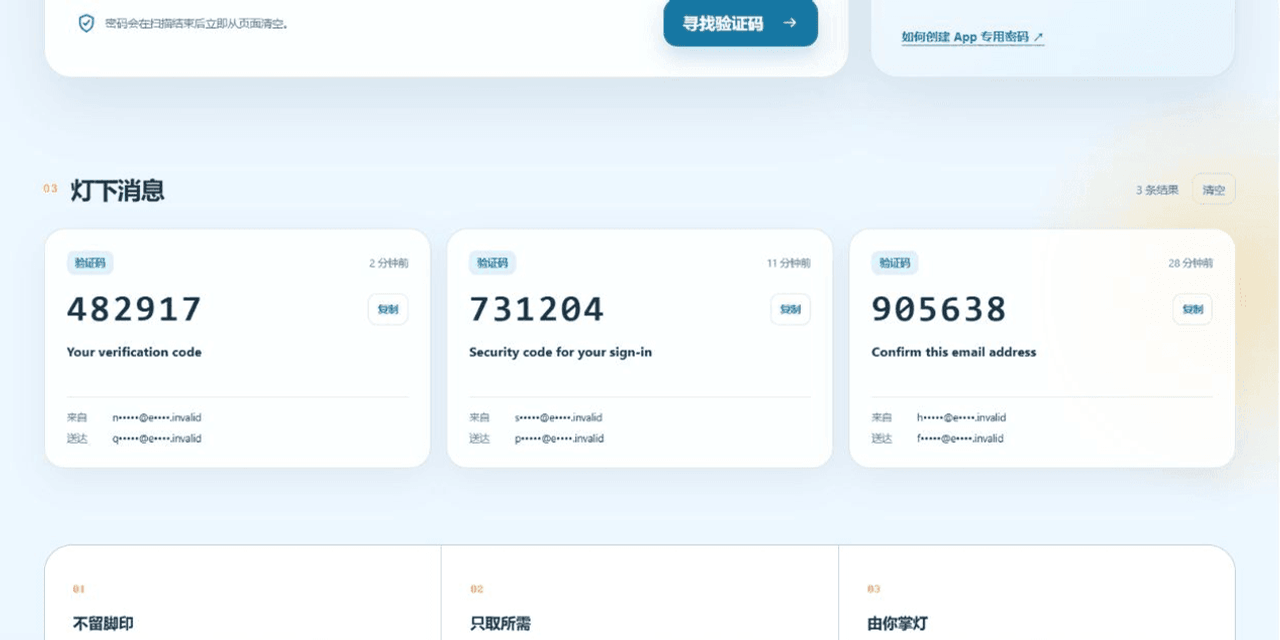1280x640 pixels.
Task: Click the subject Security code for your sign-in
Action: (560, 352)
